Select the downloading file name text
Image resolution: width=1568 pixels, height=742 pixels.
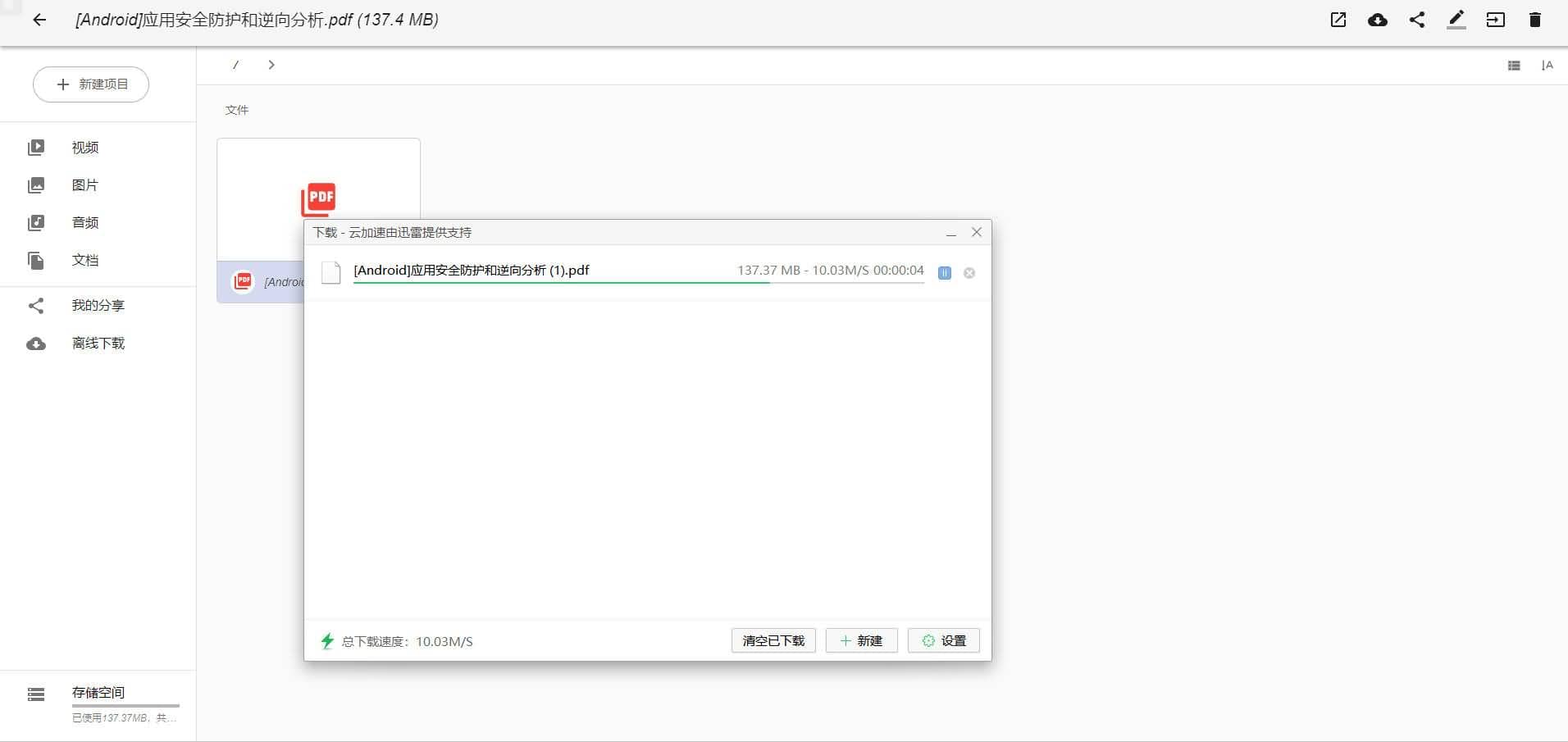[472, 270]
